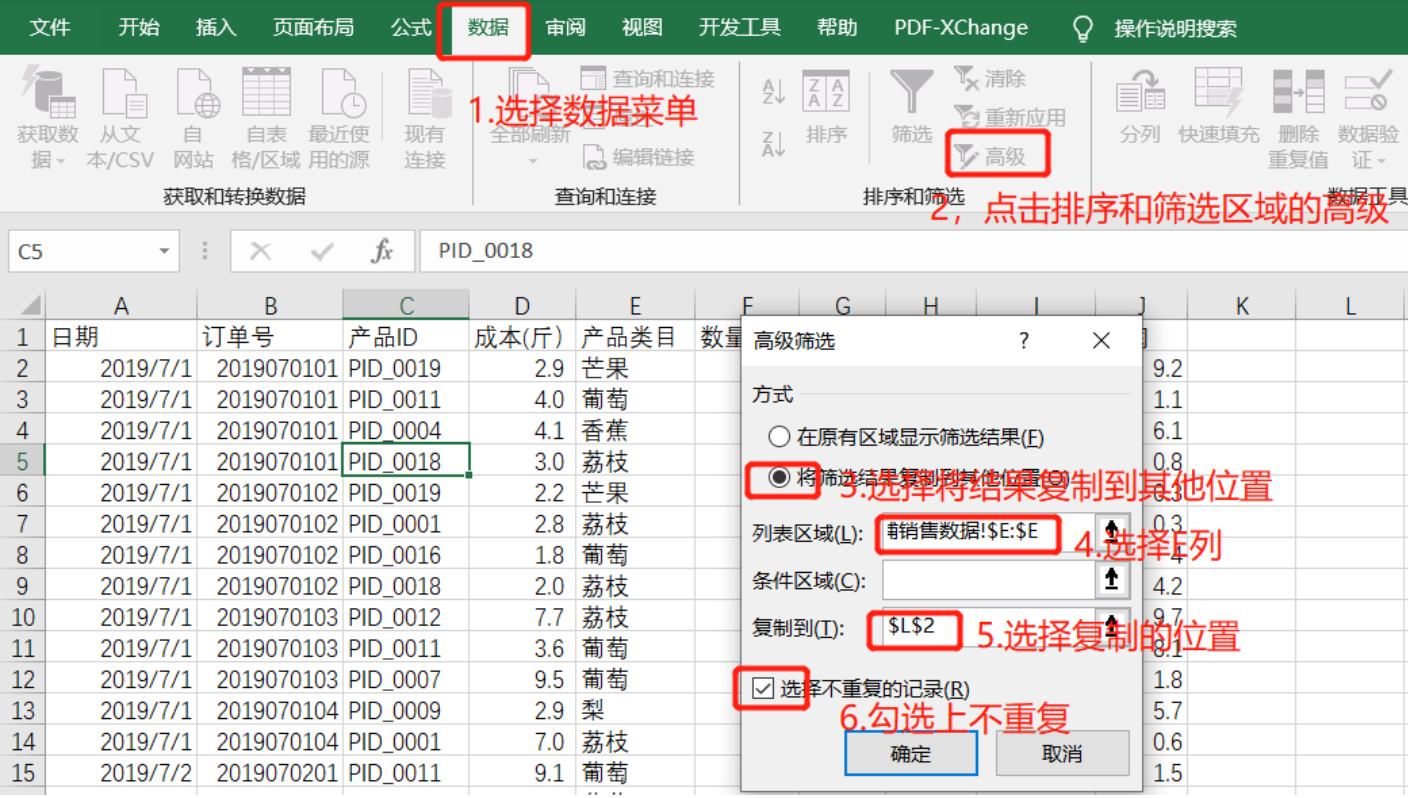Switch to the 页面布局 ribbon tab
This screenshot has height=798, width=1408.
point(313,27)
